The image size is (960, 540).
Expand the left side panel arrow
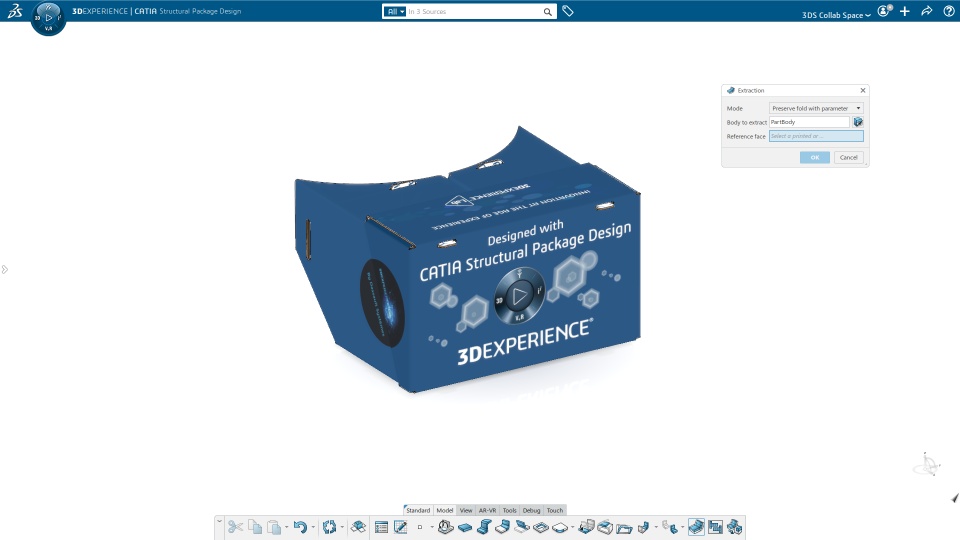click(4, 269)
